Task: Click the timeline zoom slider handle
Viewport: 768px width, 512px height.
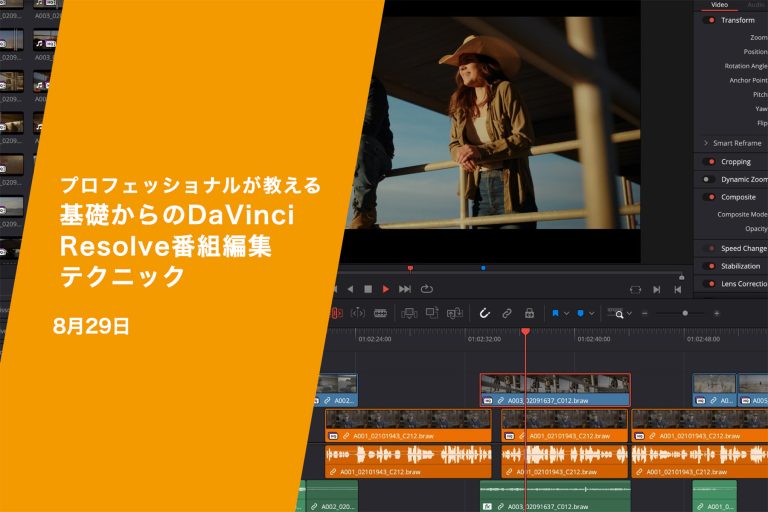Action: pos(685,313)
